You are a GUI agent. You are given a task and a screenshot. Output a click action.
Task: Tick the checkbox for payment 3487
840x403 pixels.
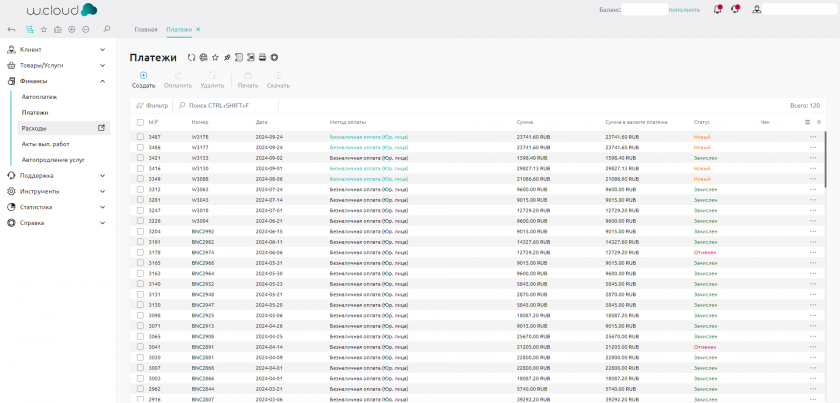(140, 136)
